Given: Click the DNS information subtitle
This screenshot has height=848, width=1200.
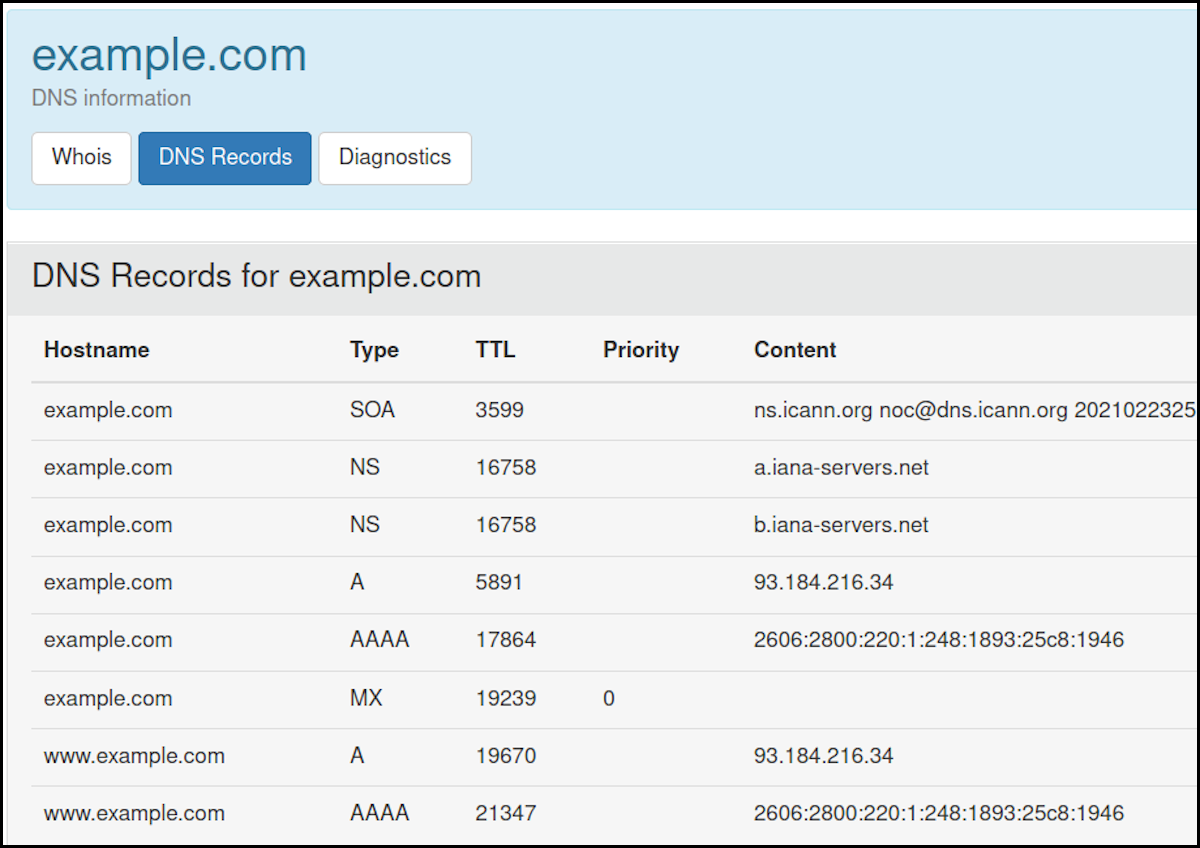Looking at the screenshot, I should tap(111, 98).
